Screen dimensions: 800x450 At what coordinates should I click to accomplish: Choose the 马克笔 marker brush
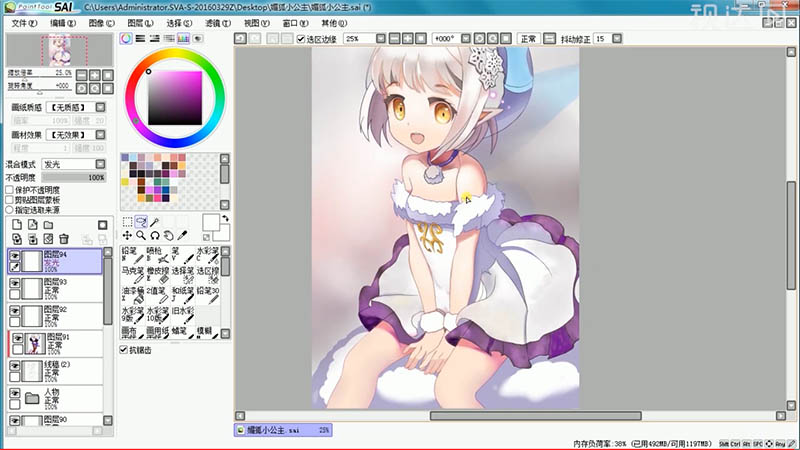[x=133, y=275]
